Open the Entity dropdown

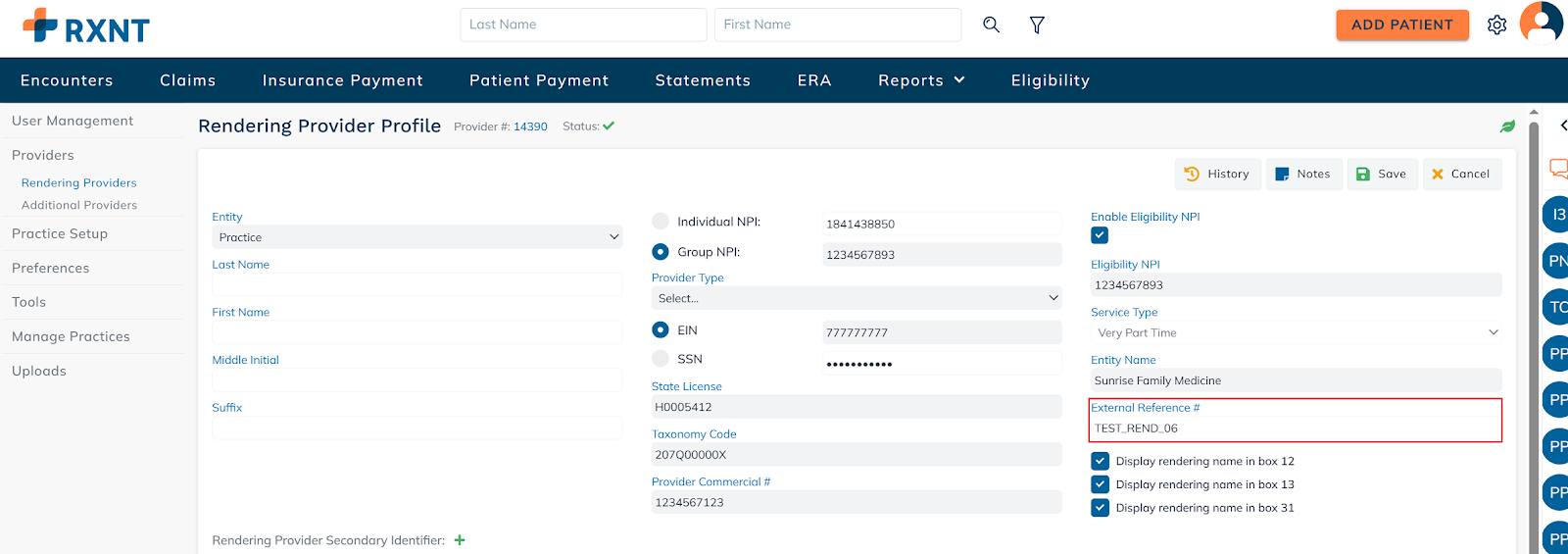416,237
